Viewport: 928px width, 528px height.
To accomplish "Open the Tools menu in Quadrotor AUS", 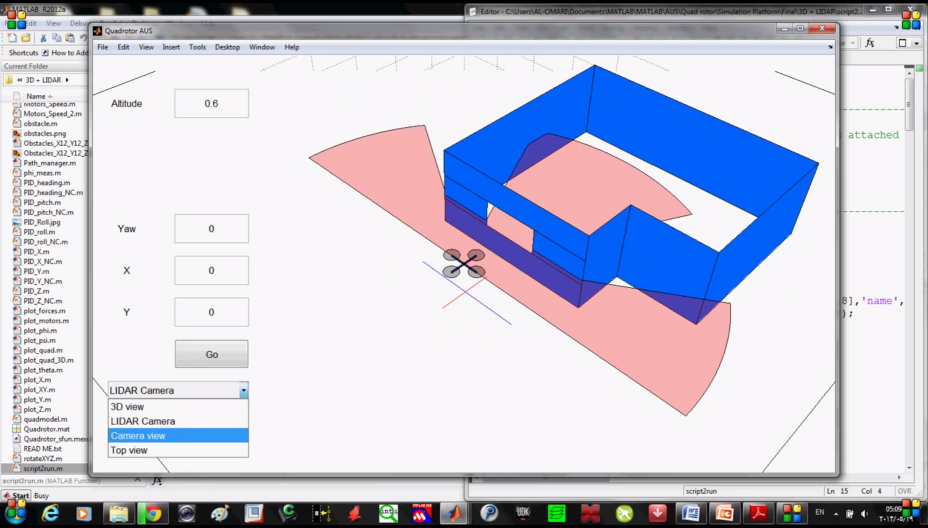I will pos(197,47).
